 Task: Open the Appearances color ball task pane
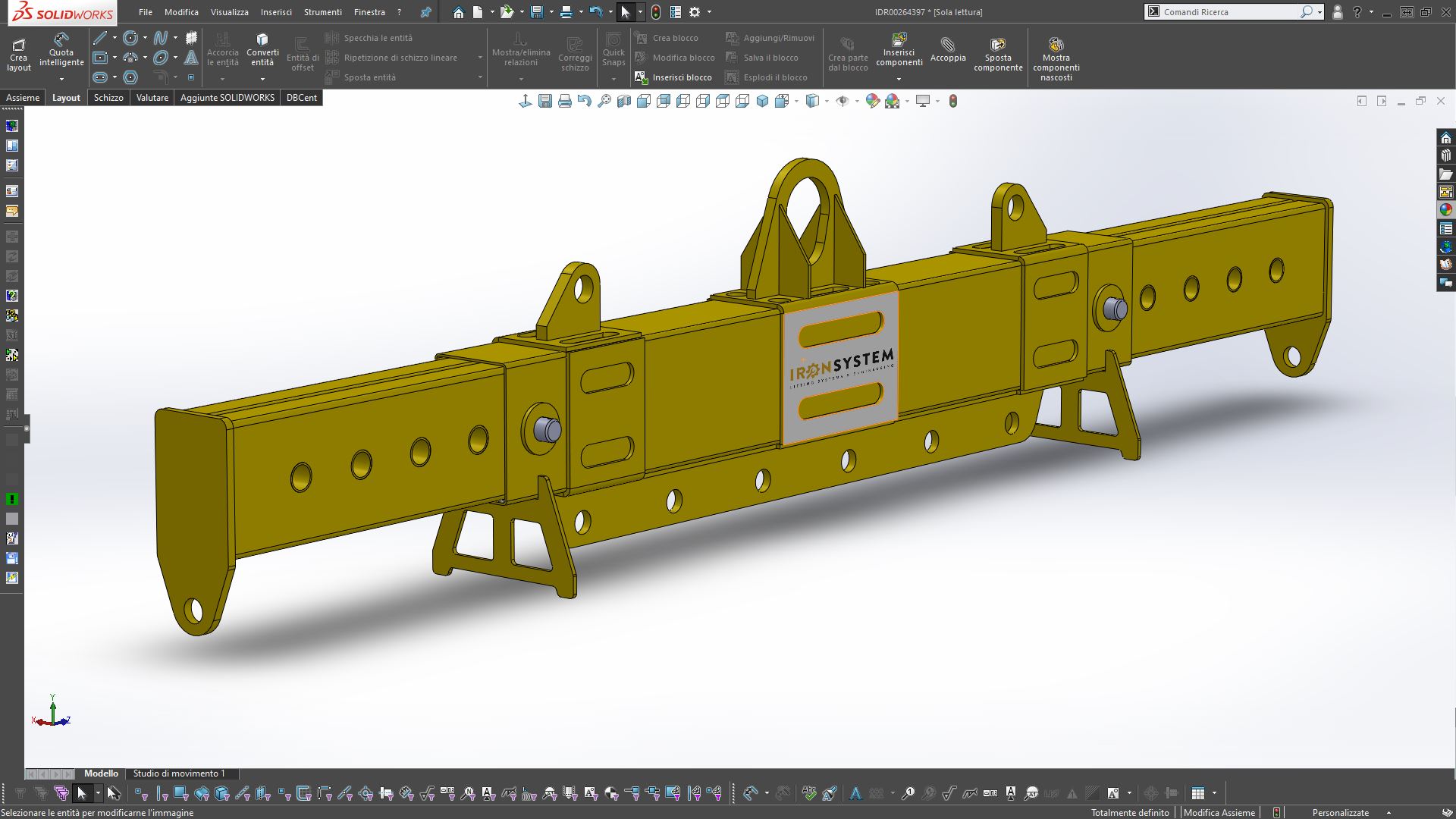point(1446,210)
